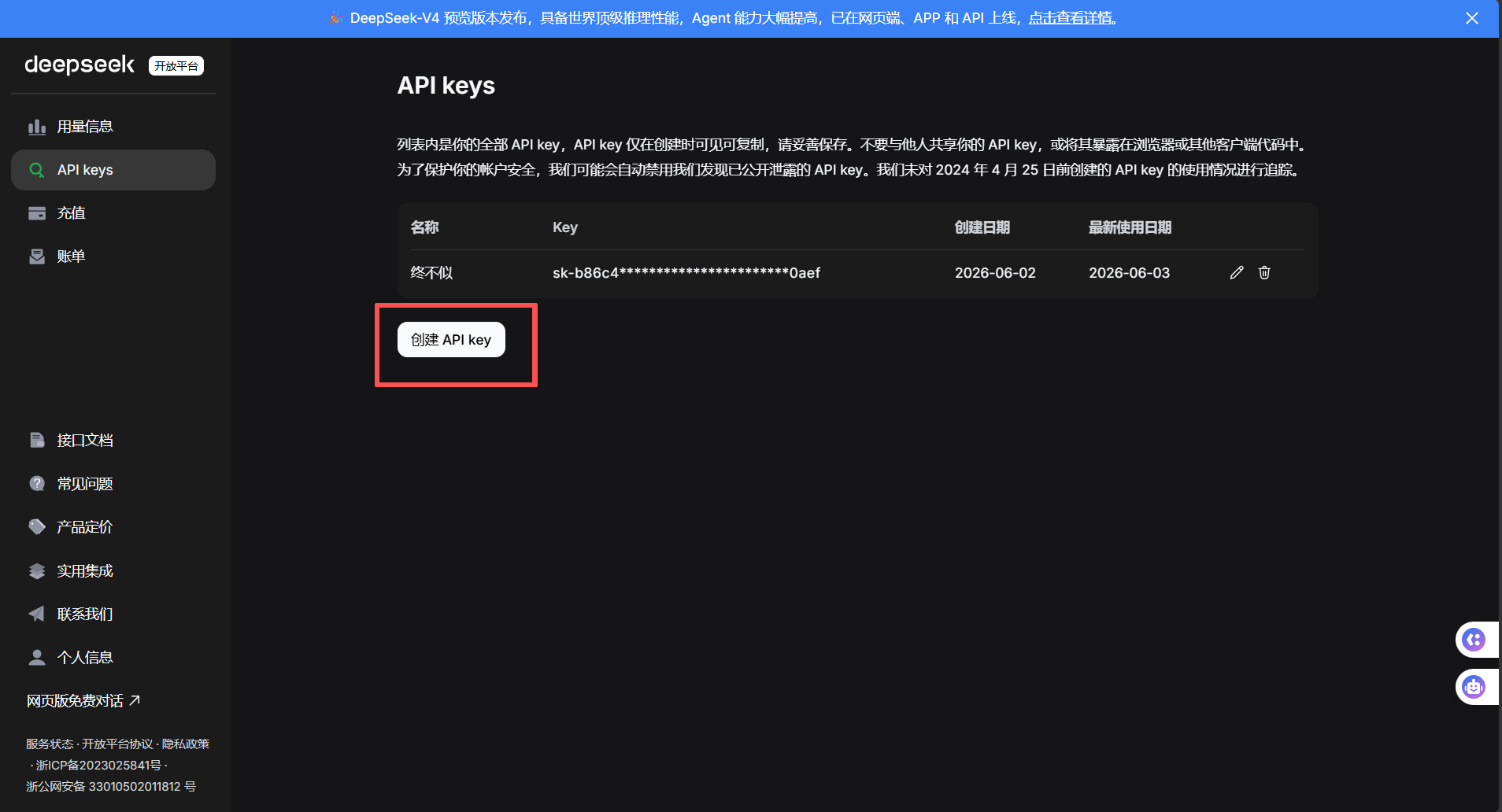Click the 最新使用日期 column header

pos(1130,227)
